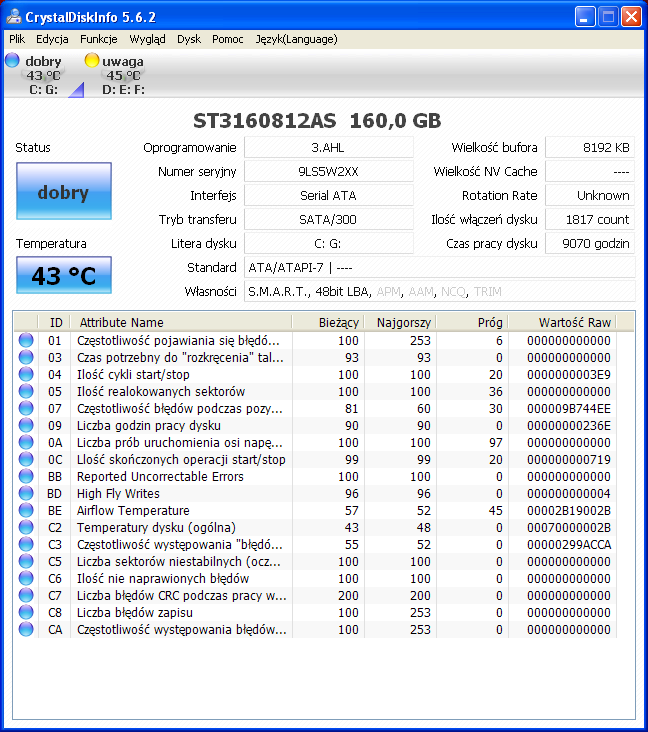
Task: Click the Własności features field
Action: click(440, 291)
